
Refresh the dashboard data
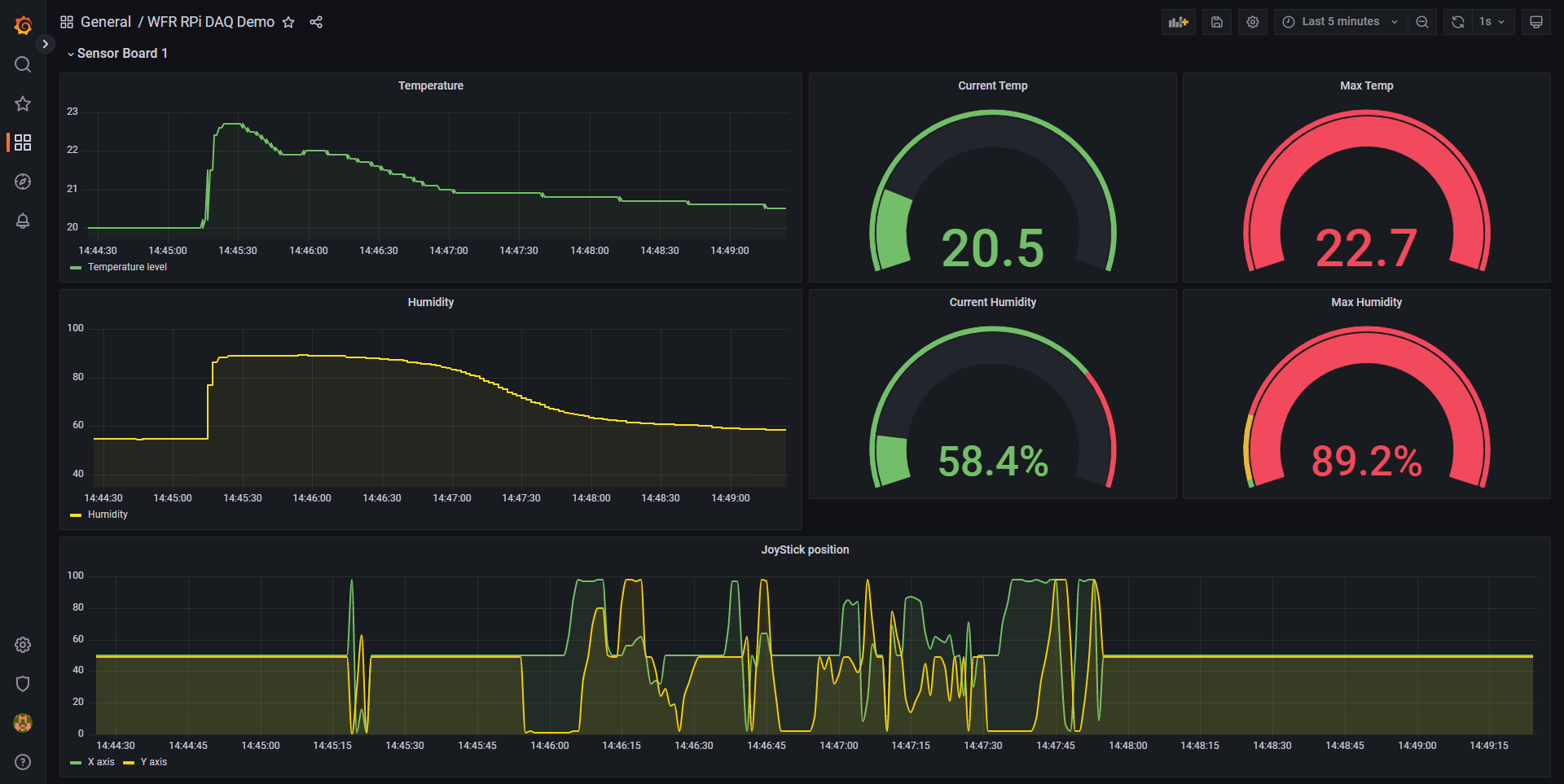tap(1457, 21)
